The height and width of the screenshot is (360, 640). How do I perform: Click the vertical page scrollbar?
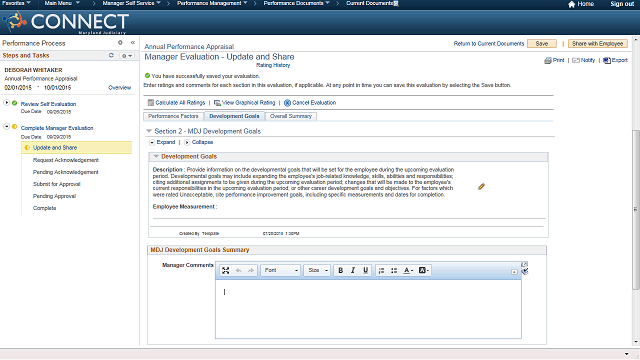pos(636,210)
